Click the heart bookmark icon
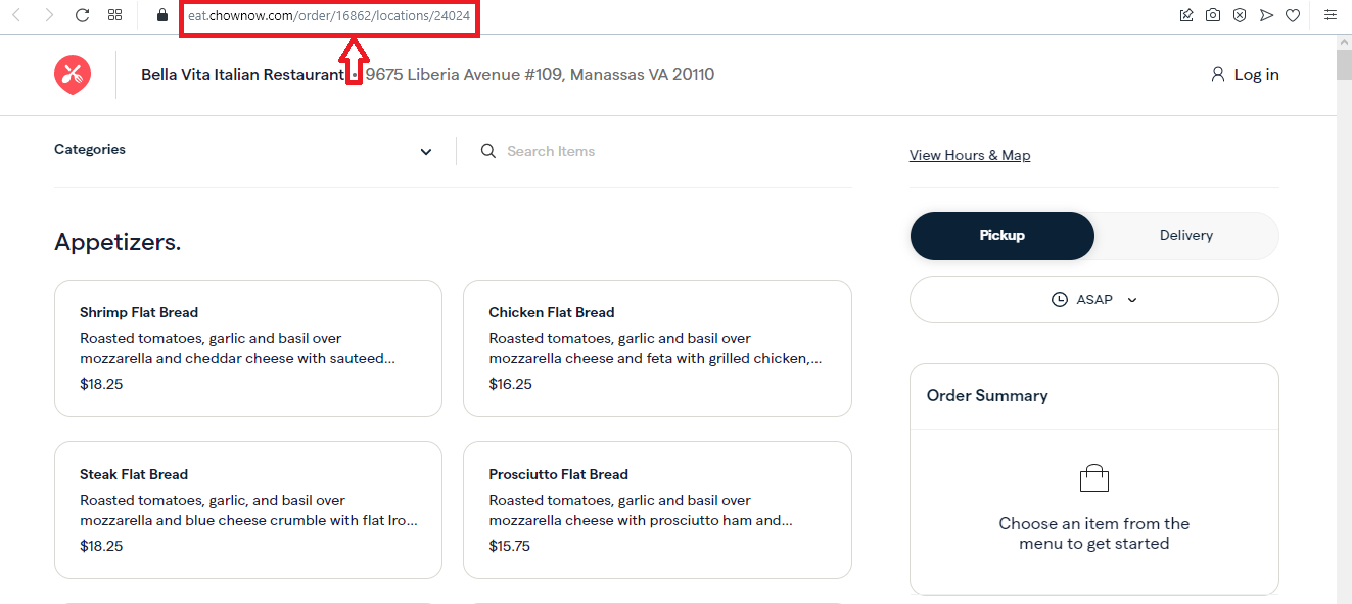The height and width of the screenshot is (604, 1352). (x=1293, y=15)
